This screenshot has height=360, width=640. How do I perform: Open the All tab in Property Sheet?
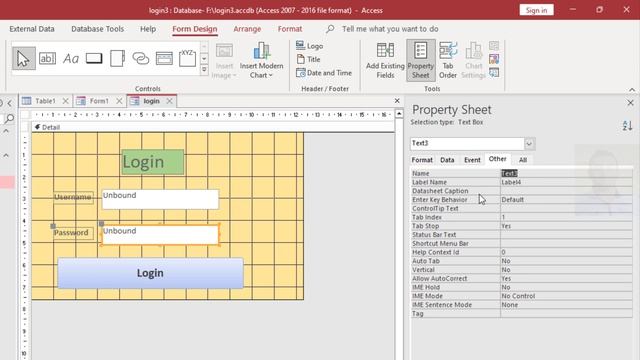(x=523, y=160)
